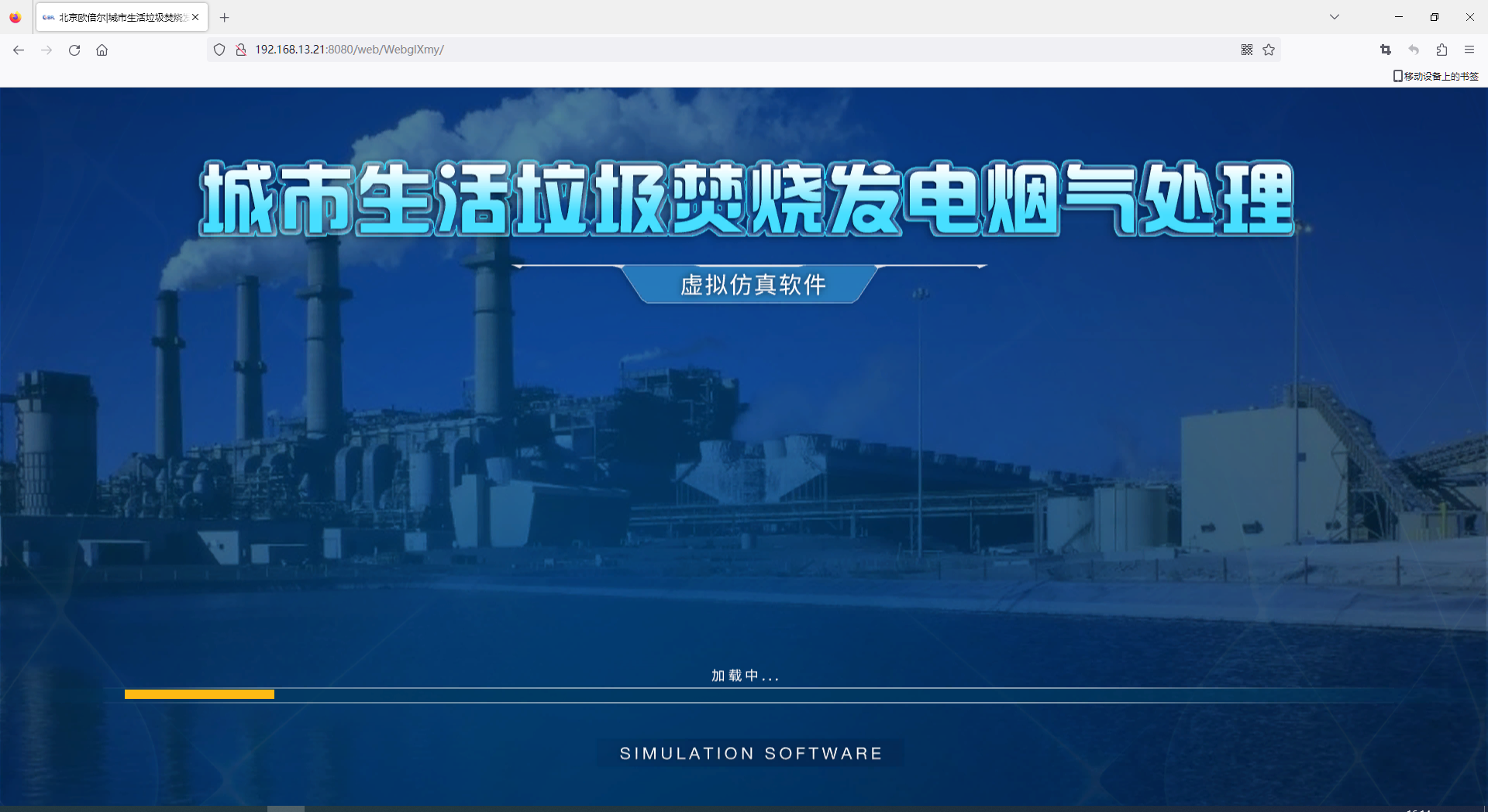
Task: Click the undo arrow toolbar icon
Action: click(x=1414, y=50)
